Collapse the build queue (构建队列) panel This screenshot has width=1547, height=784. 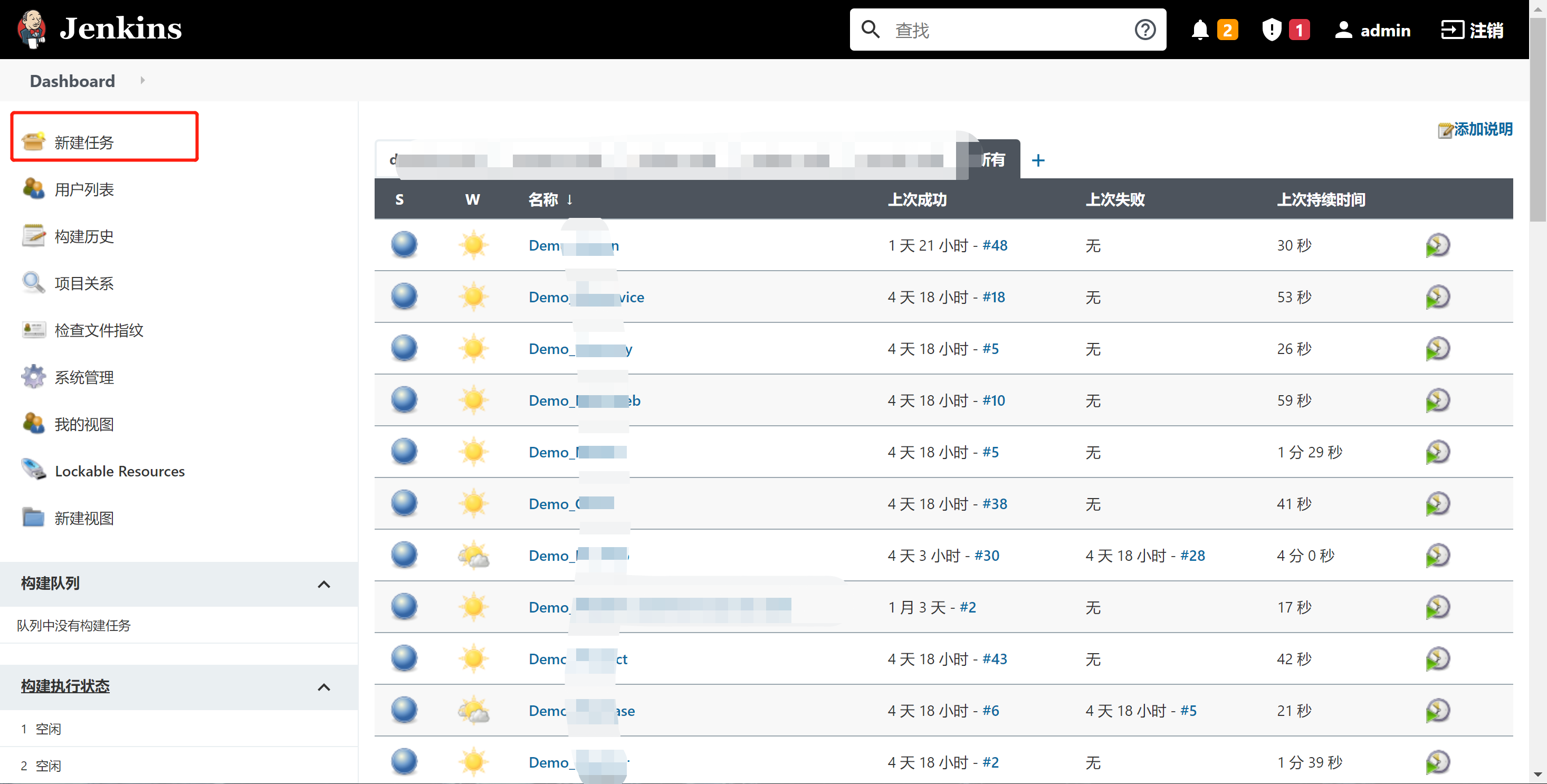323,584
